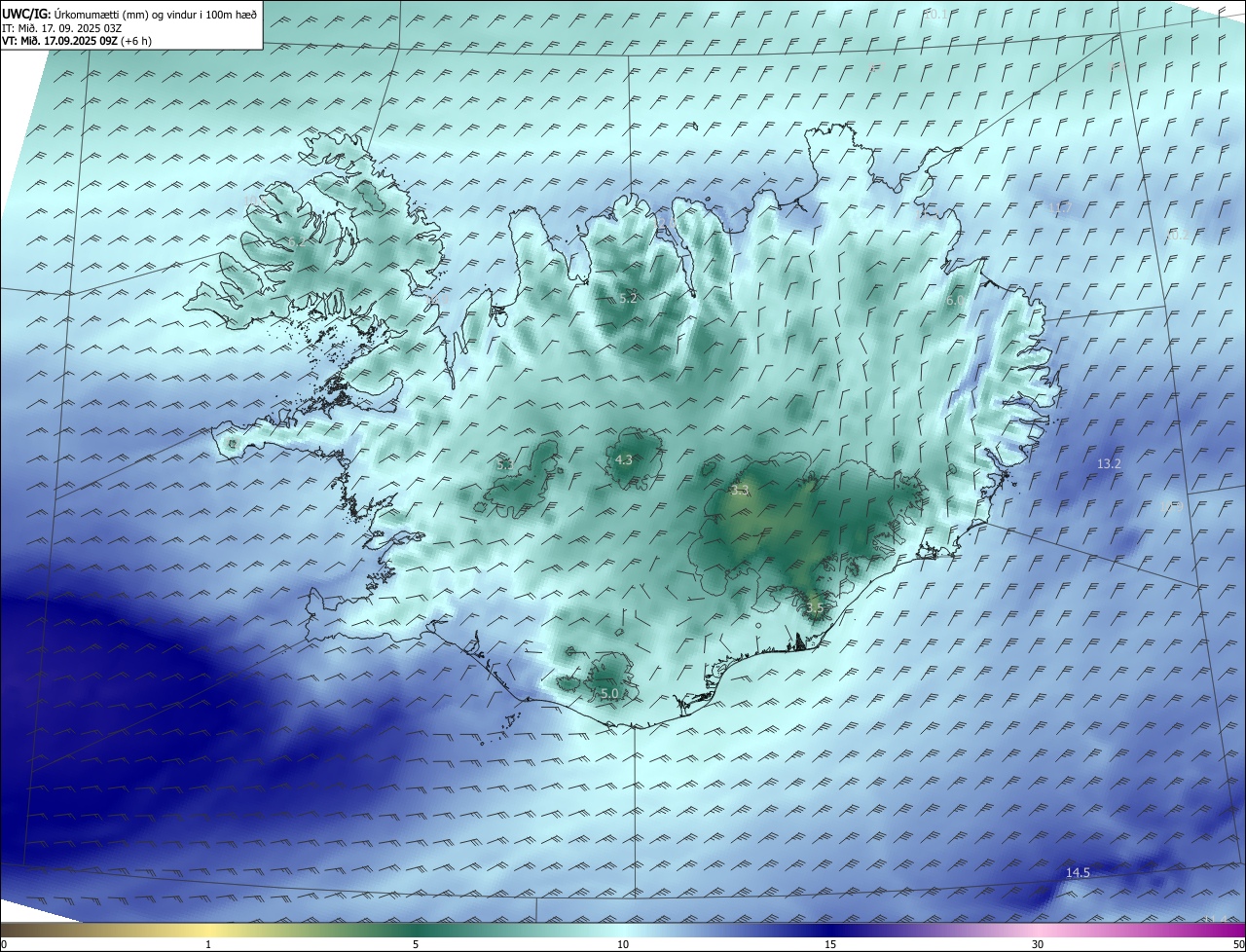The image size is (1246, 952).
Task: Click the '11.7' value label over the northeast sea
Action: pos(1060,208)
